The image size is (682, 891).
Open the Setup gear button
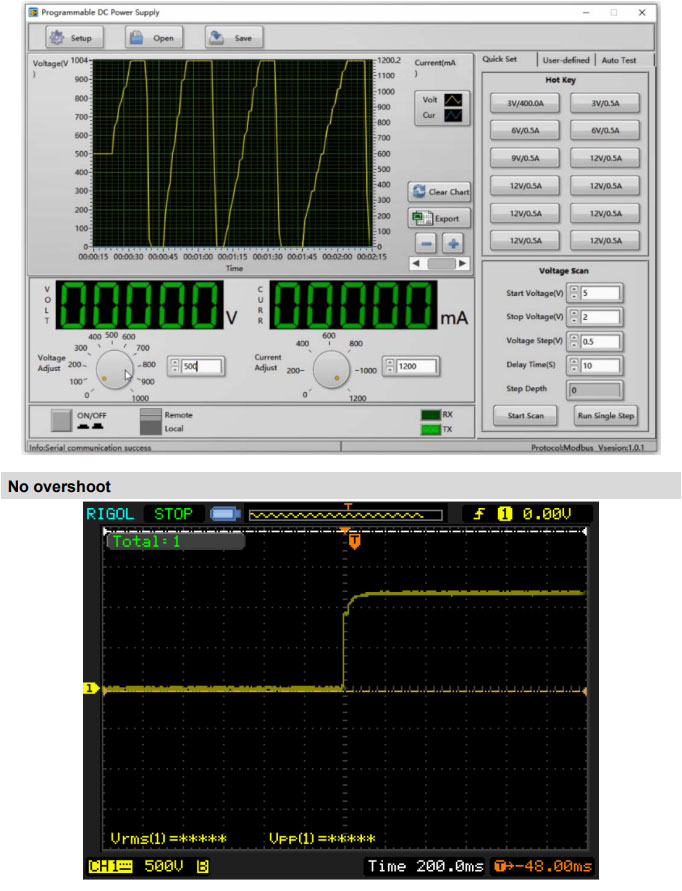74,38
